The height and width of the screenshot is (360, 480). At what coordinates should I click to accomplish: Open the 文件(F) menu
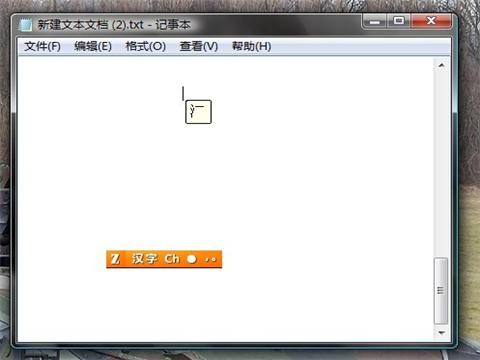pyautogui.click(x=42, y=46)
